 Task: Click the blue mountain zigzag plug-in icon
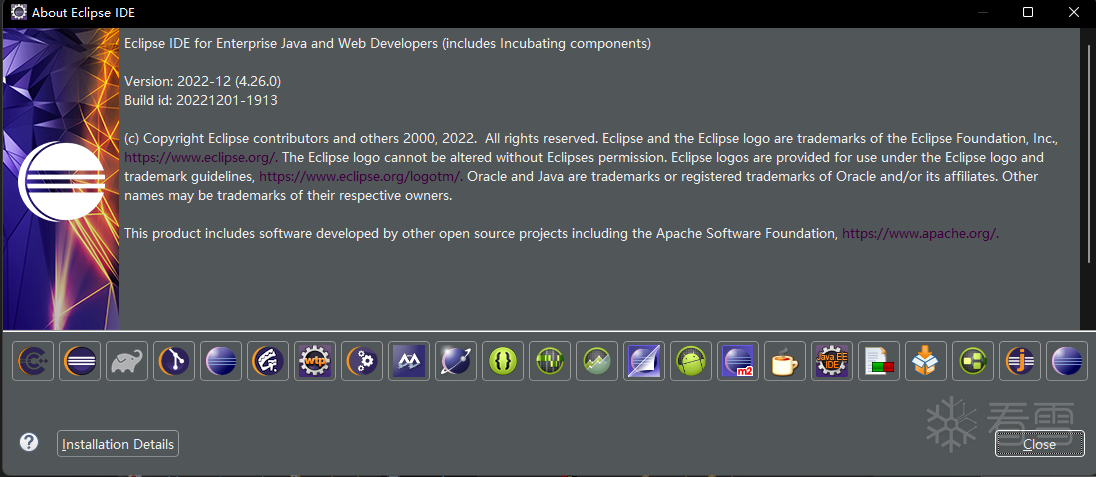coord(408,361)
